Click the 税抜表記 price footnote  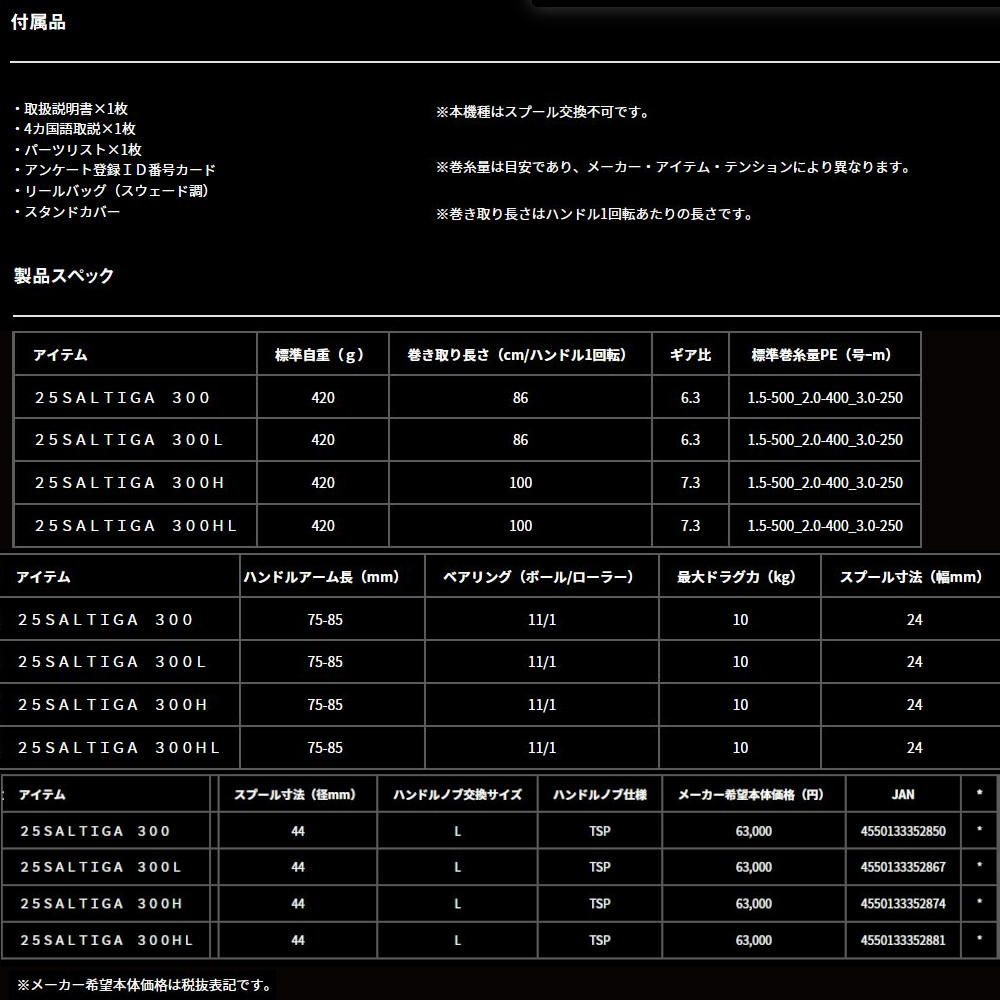pyautogui.click(x=143, y=985)
